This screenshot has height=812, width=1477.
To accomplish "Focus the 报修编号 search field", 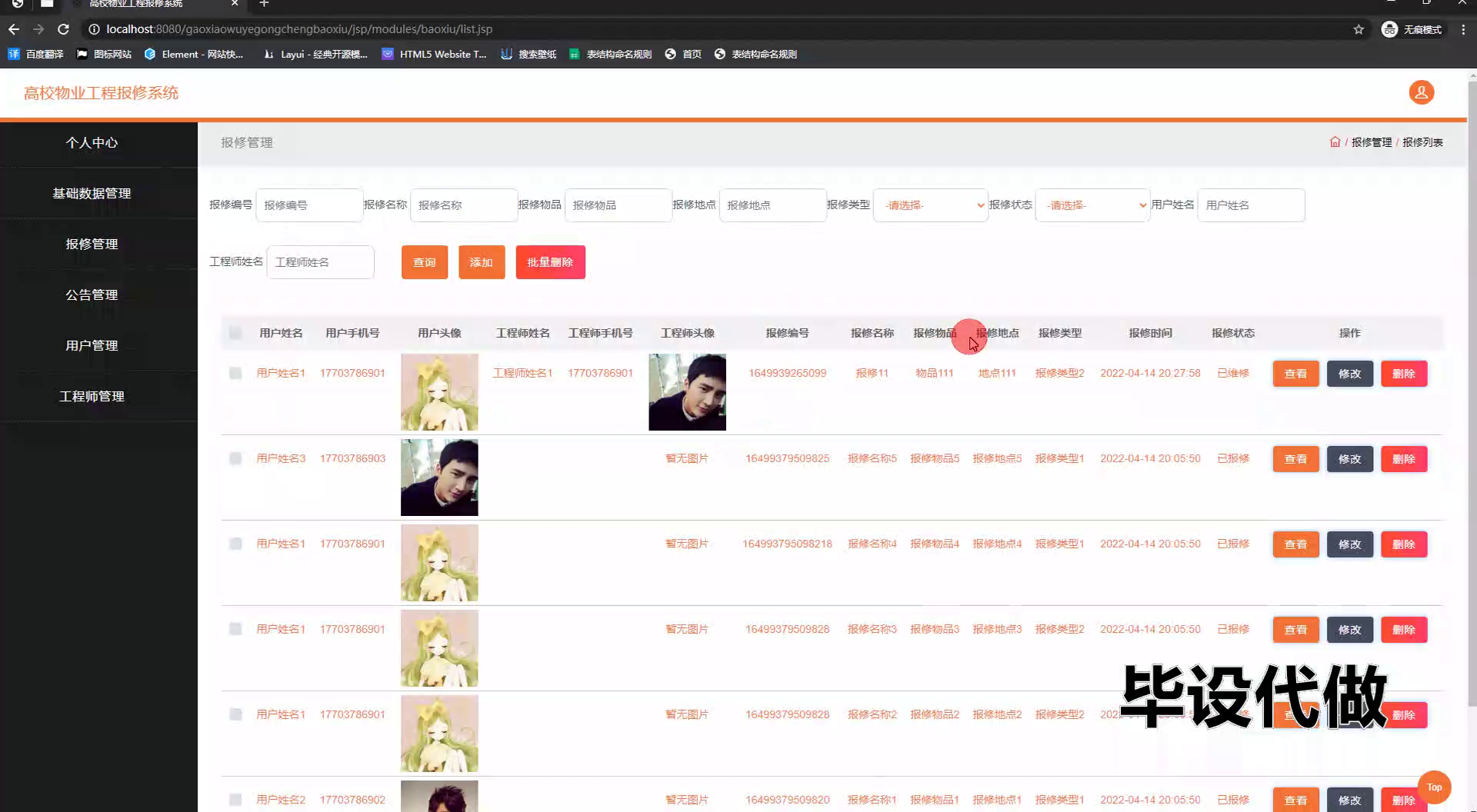I will tap(309, 205).
